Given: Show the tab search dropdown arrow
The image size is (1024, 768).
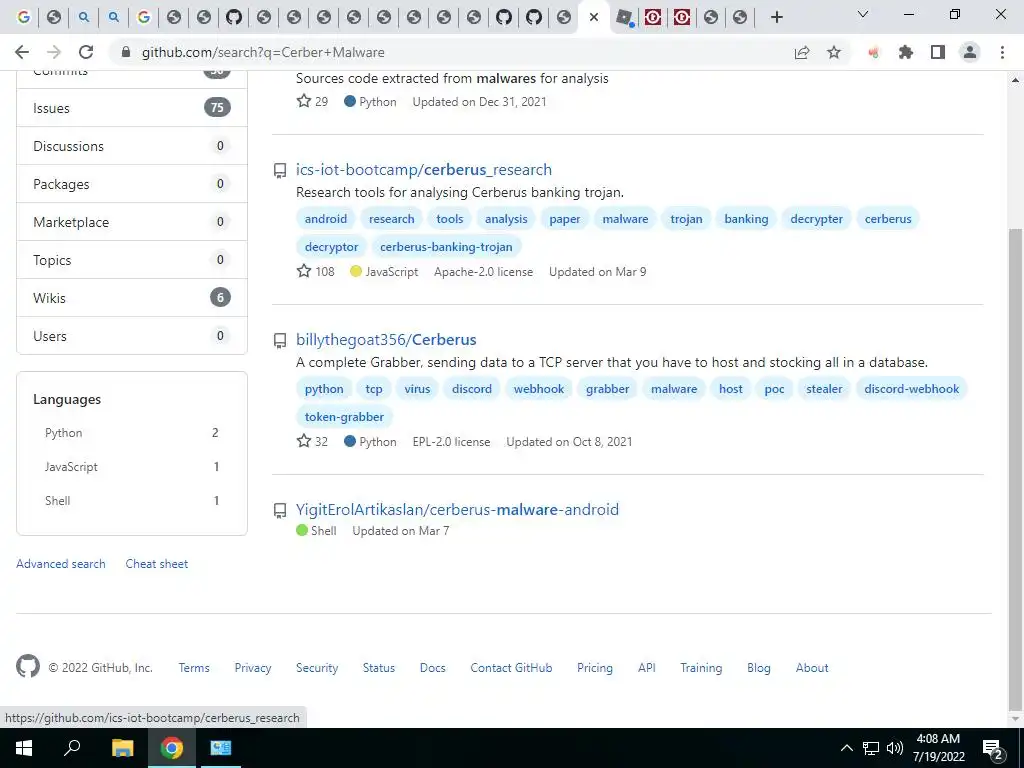Looking at the screenshot, I should (863, 14).
